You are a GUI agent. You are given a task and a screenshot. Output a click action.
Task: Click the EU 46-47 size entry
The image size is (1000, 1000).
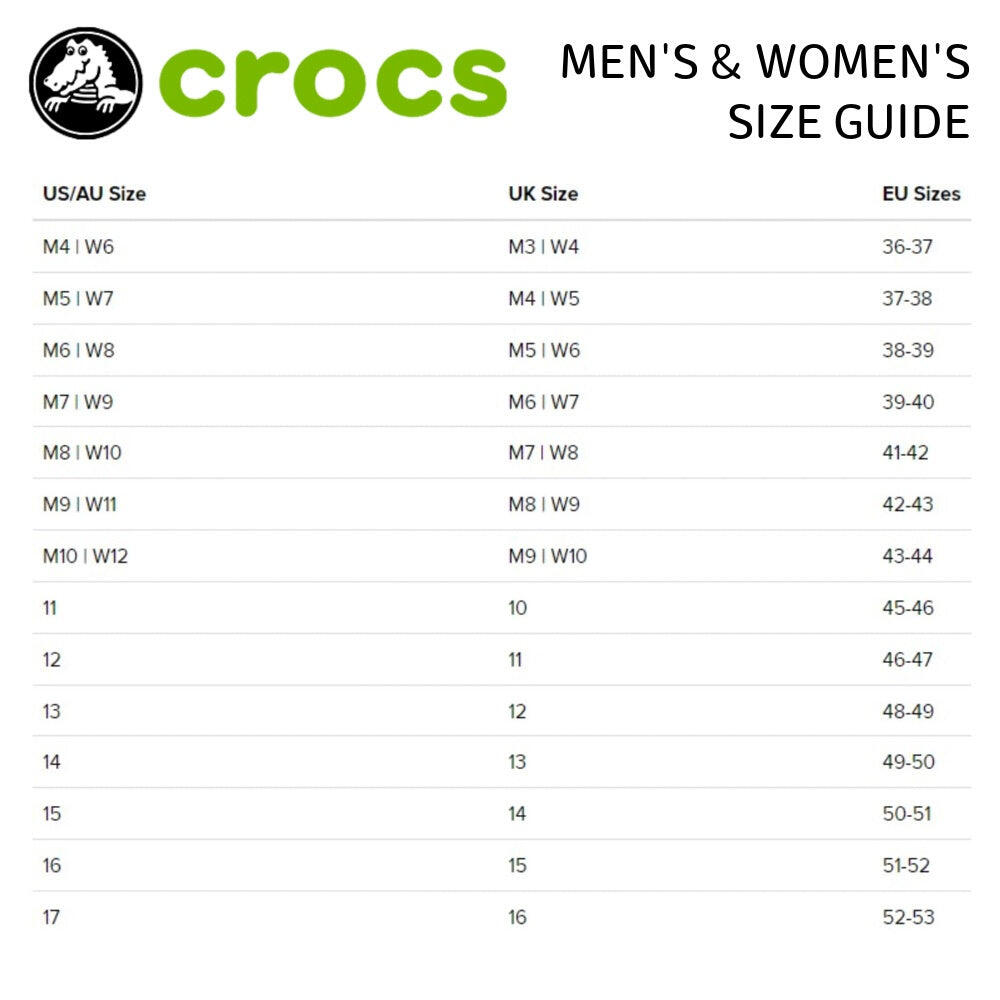pos(907,660)
